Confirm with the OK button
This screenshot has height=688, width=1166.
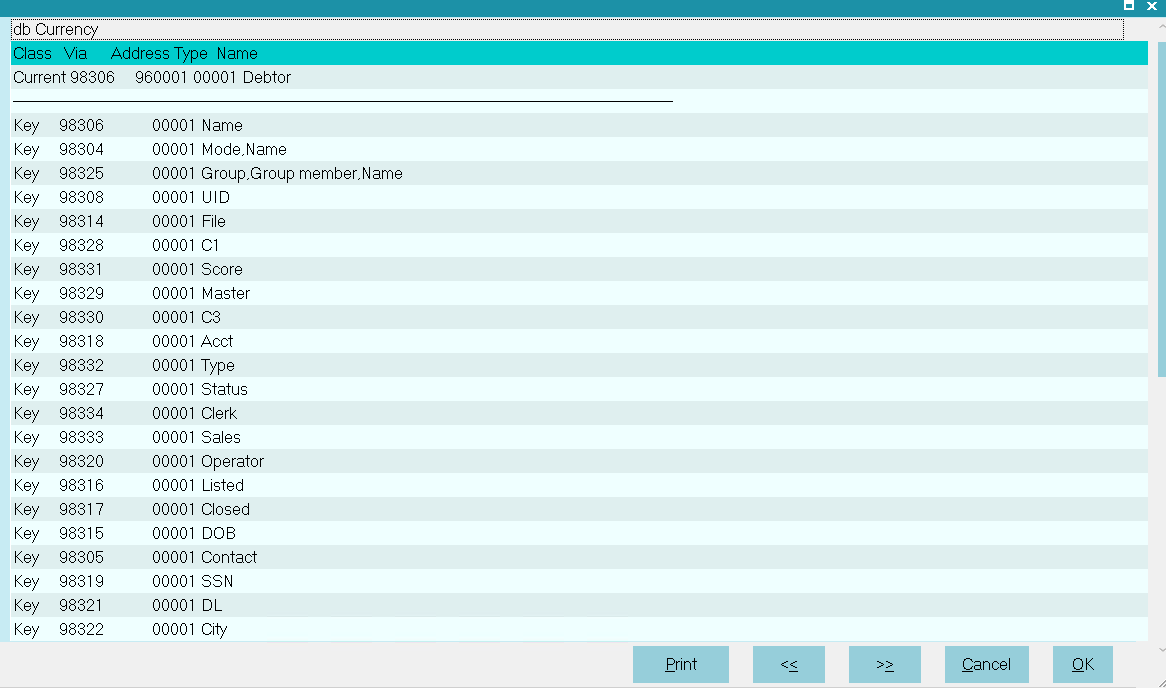[1082, 664]
